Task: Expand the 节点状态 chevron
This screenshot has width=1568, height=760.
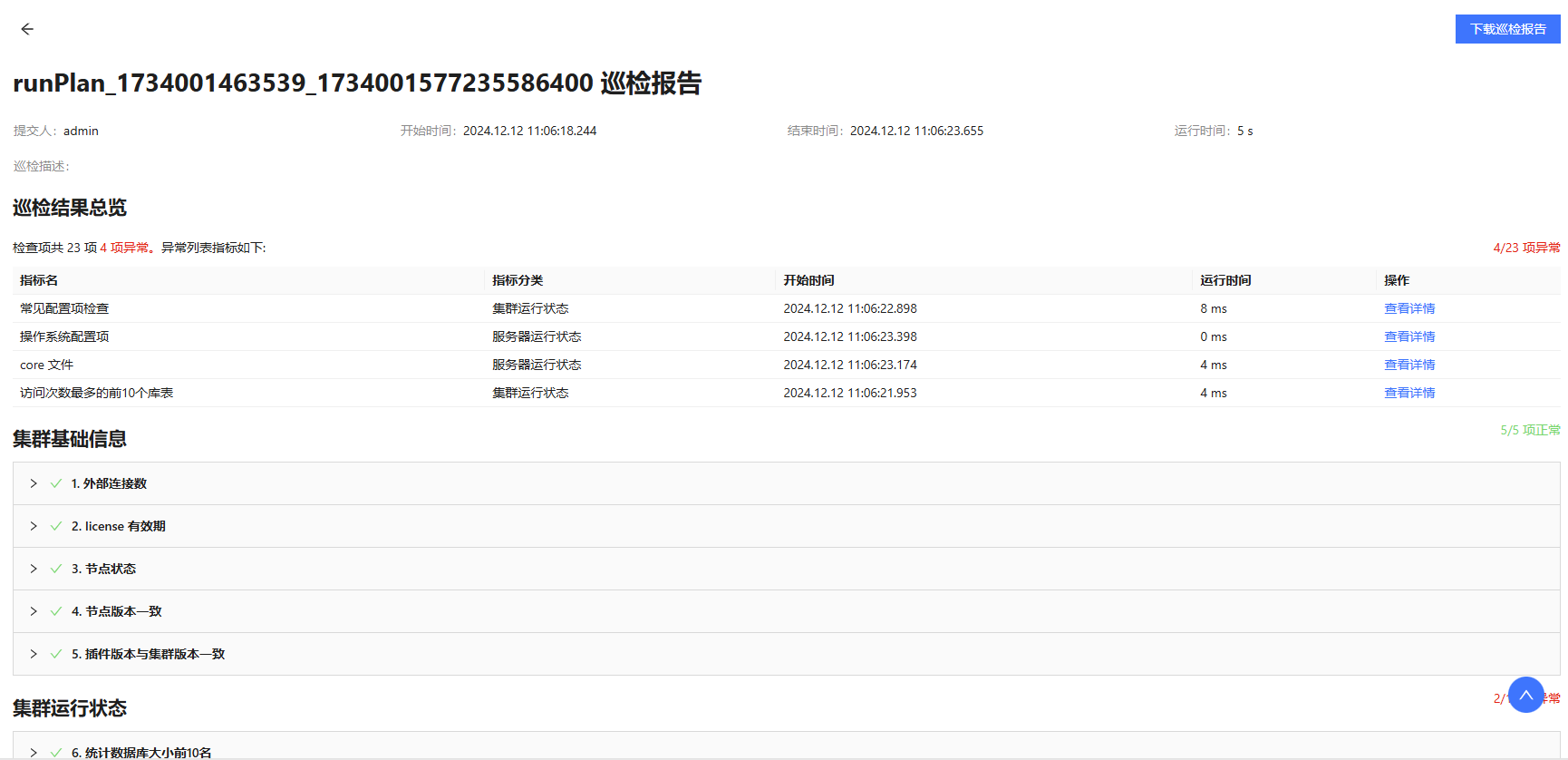Action: [34, 569]
